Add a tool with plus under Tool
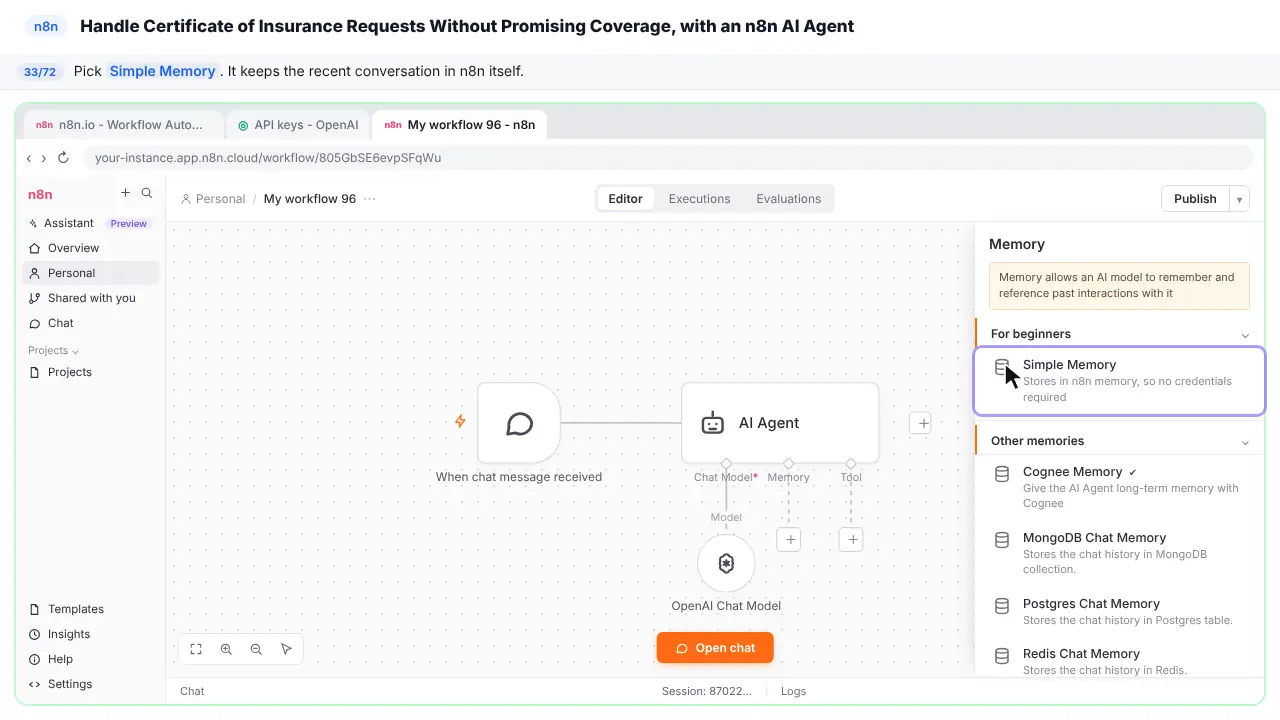 pyautogui.click(x=851, y=540)
